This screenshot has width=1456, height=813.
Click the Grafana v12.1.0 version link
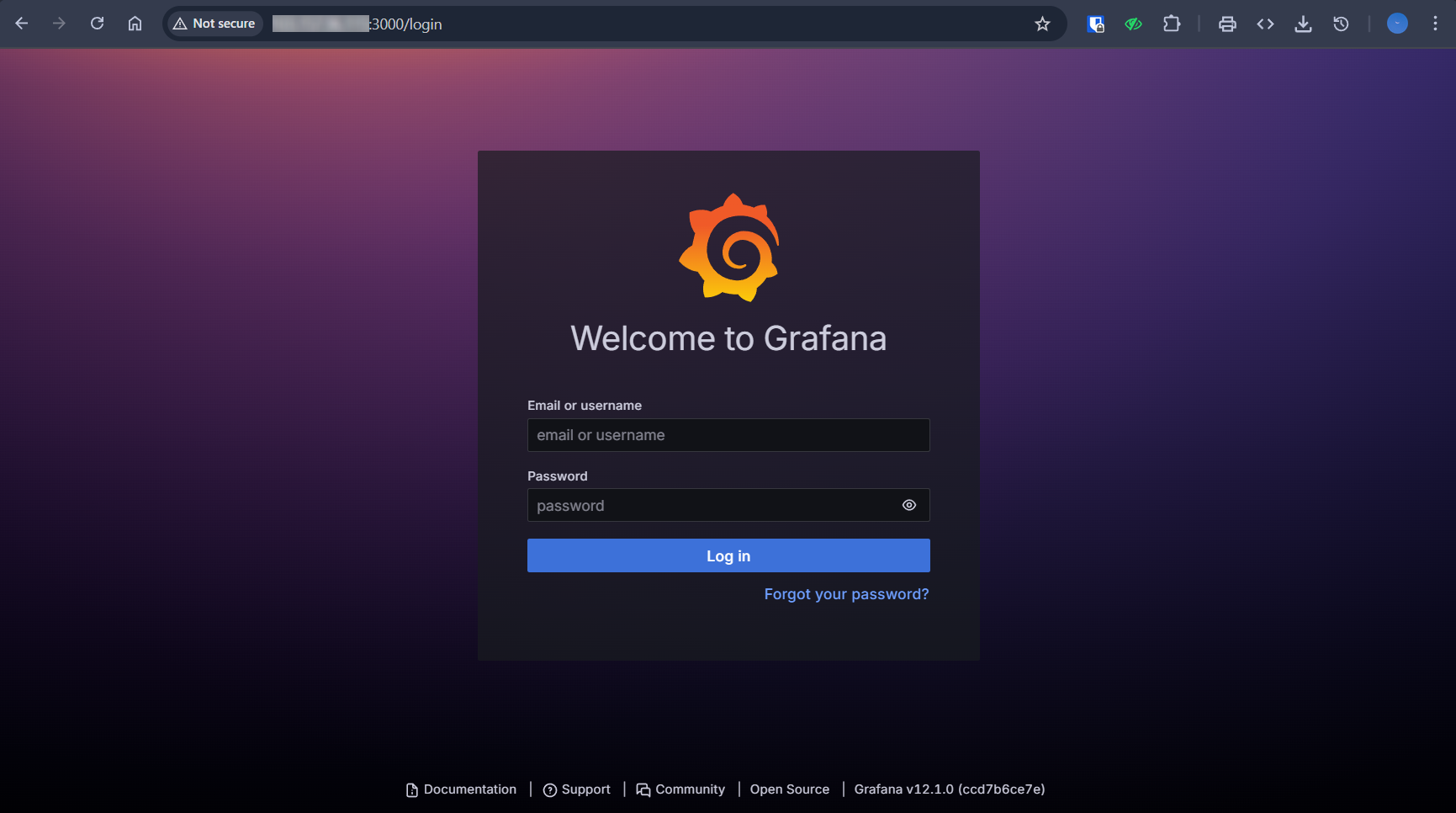950,789
